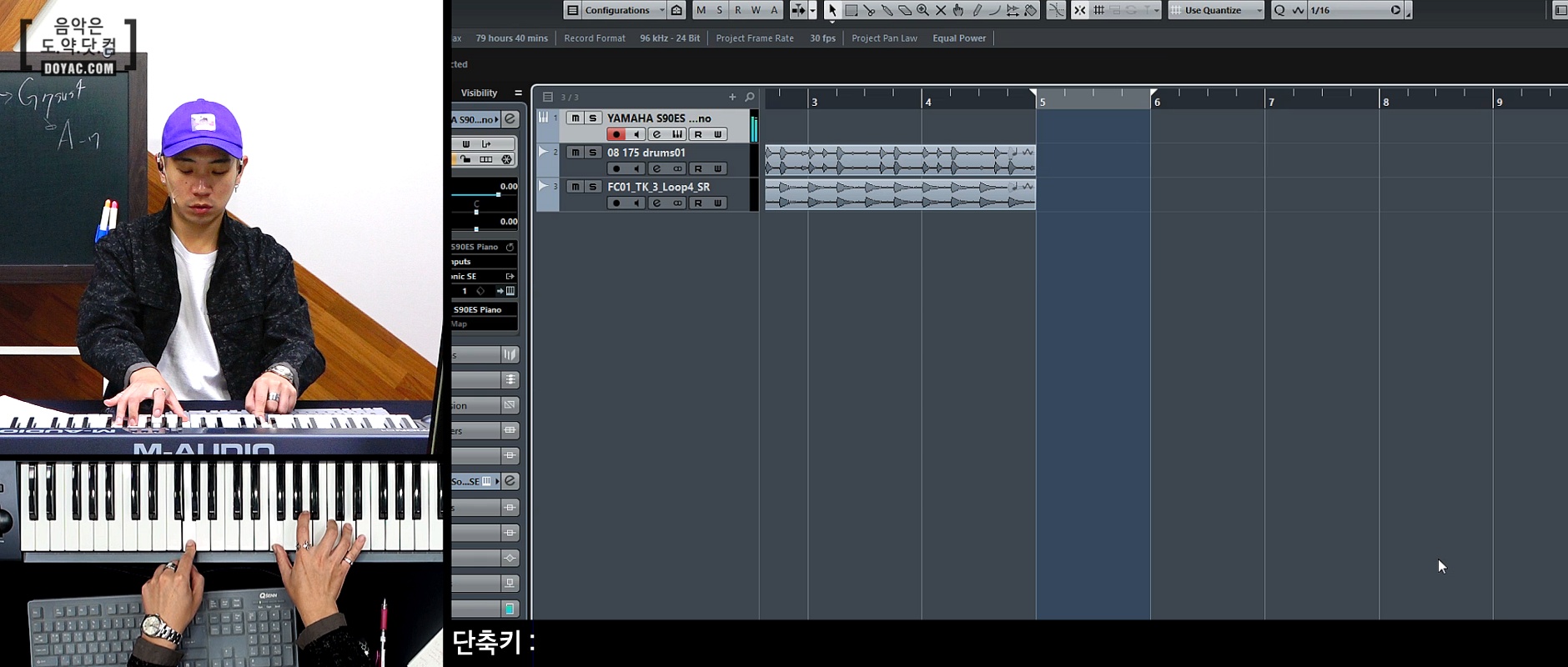The height and width of the screenshot is (667, 1568).
Task: Open the Use Quantize grid type dropdown
Action: tap(1217, 10)
